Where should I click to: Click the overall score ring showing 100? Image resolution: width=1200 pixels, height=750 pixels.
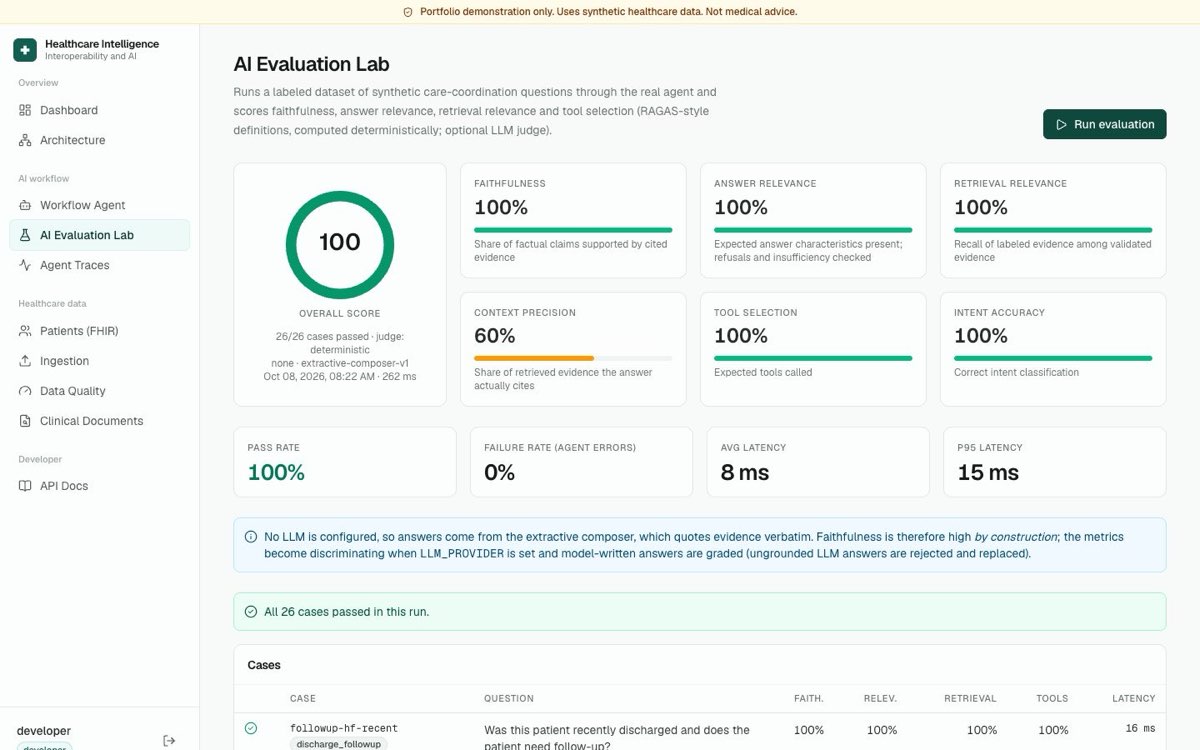pos(340,244)
